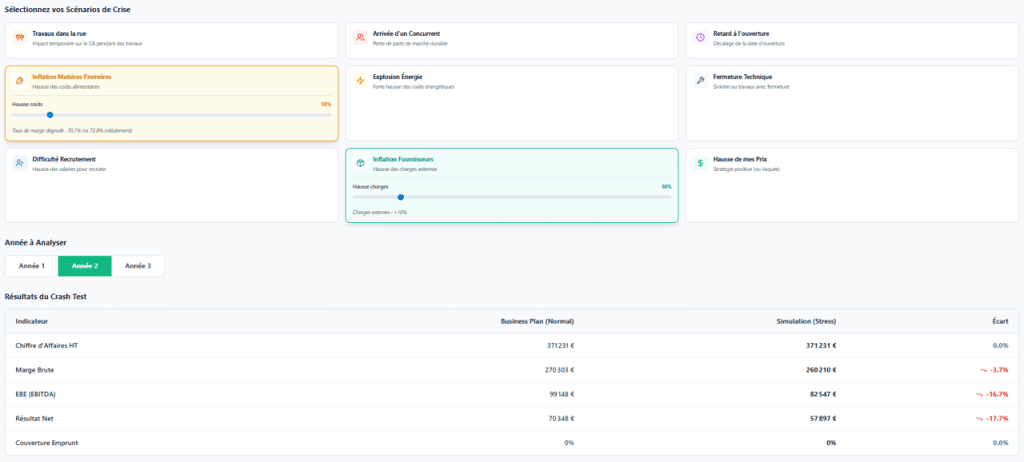Click the Difficulté Recrutement user icon
The image size is (1024, 462).
20,163
